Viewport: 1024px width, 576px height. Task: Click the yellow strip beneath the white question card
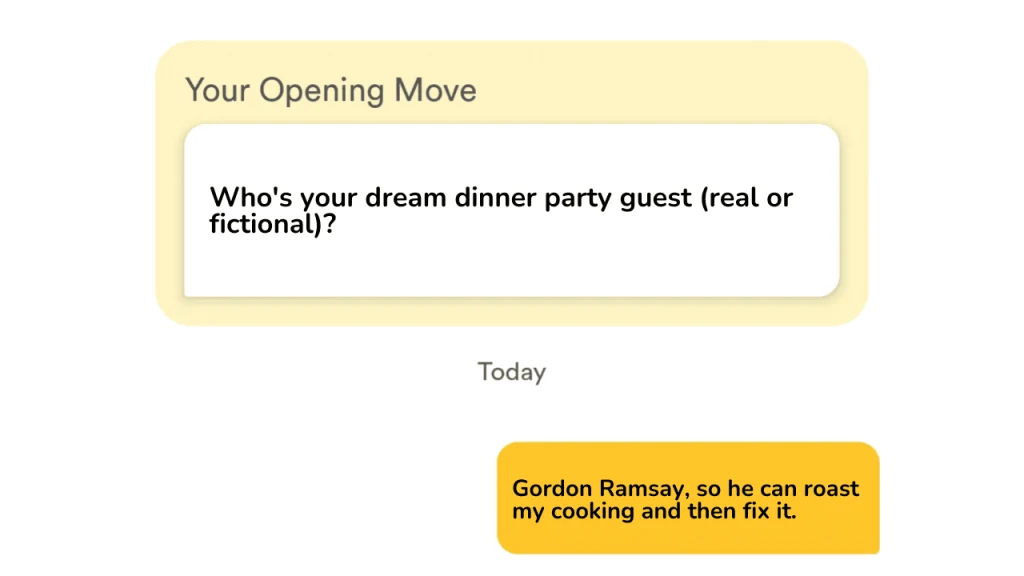click(x=511, y=312)
